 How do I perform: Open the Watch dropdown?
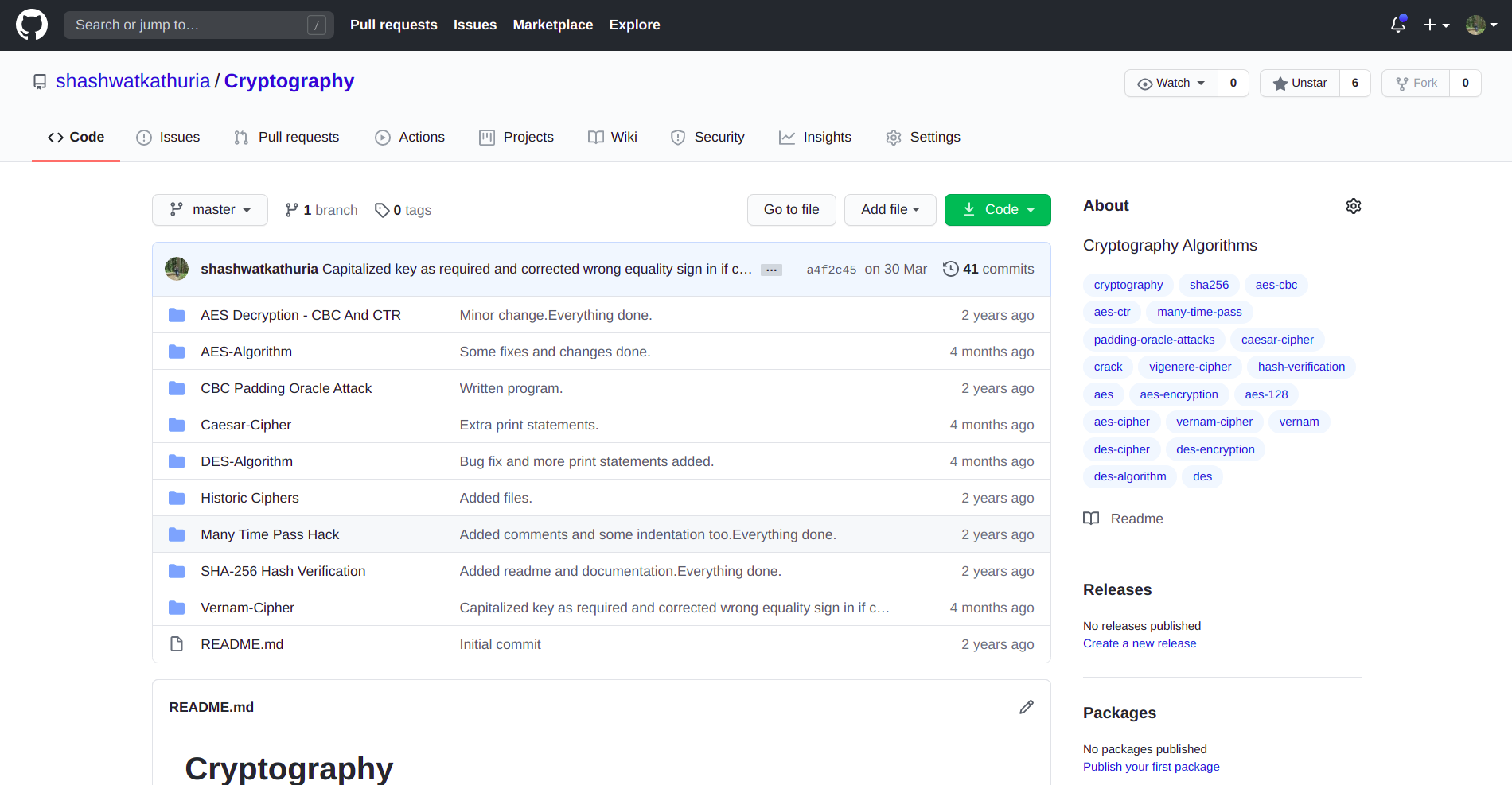click(x=1171, y=83)
